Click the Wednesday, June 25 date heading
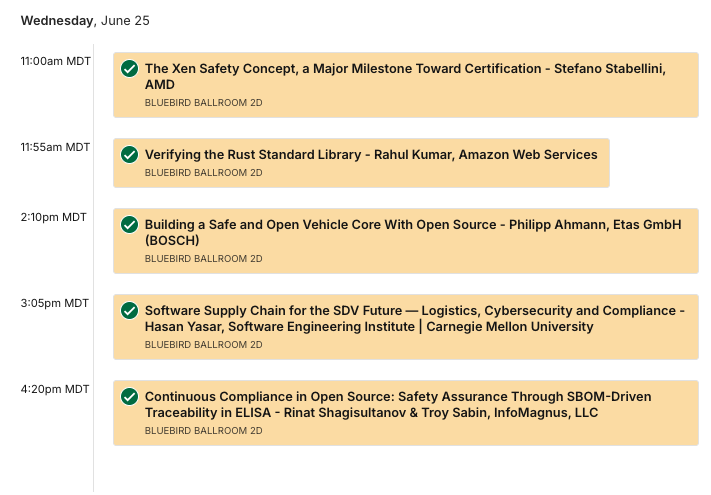This screenshot has width=711, height=495. pos(85,21)
